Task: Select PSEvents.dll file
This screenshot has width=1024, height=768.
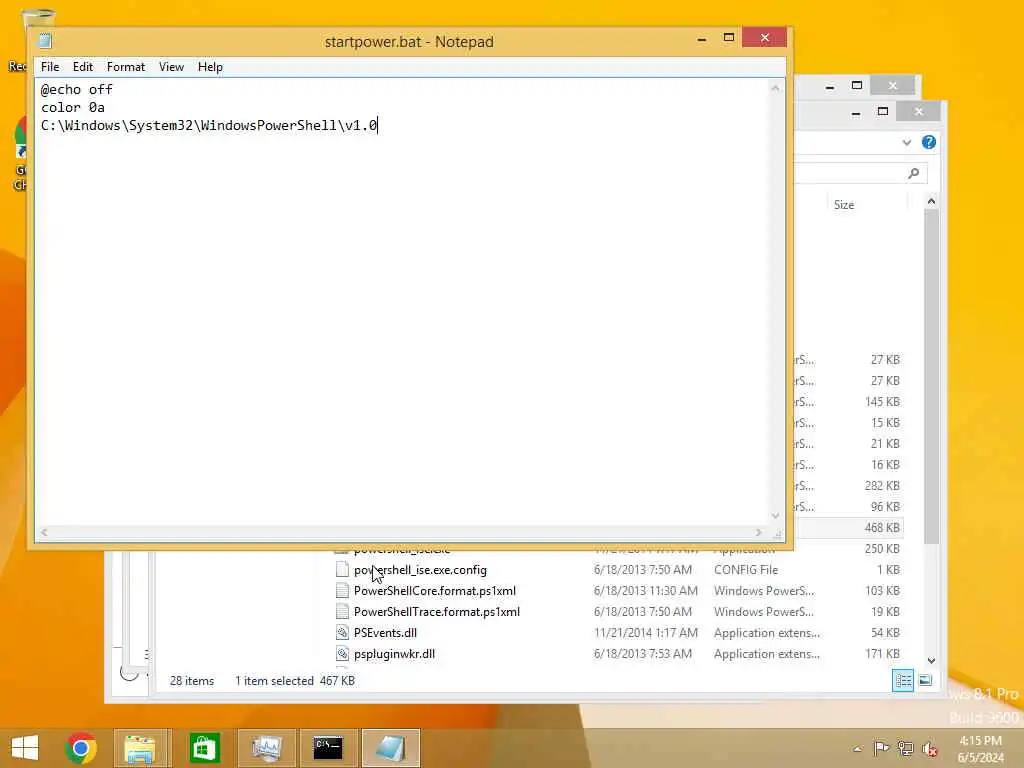Action: pyautogui.click(x=385, y=633)
